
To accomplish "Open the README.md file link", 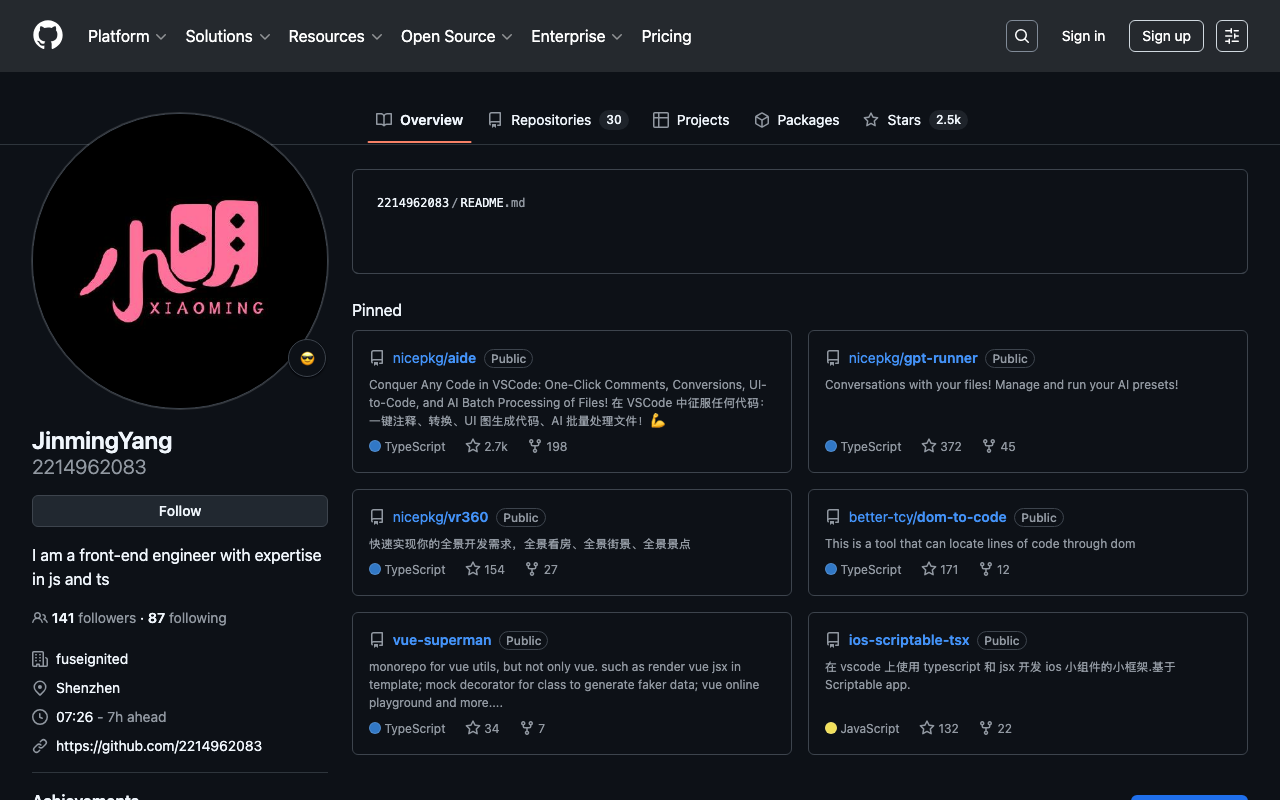I will (493, 203).
